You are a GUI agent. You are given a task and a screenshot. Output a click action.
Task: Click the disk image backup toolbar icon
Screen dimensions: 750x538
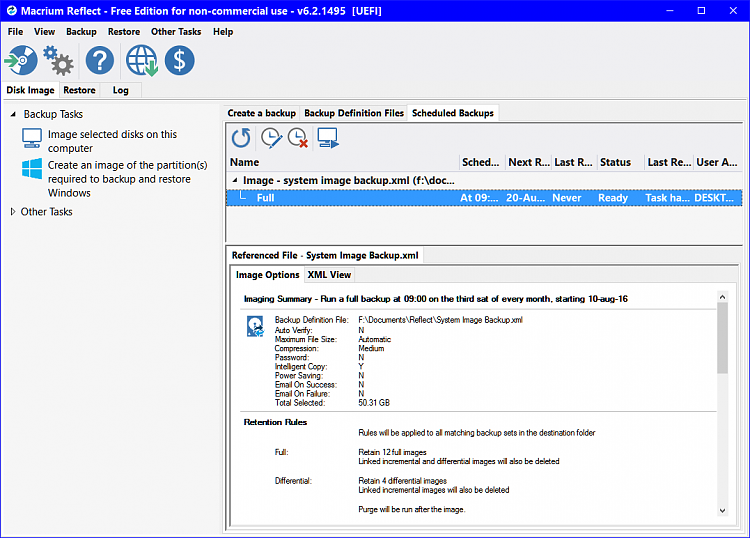tap(21, 60)
